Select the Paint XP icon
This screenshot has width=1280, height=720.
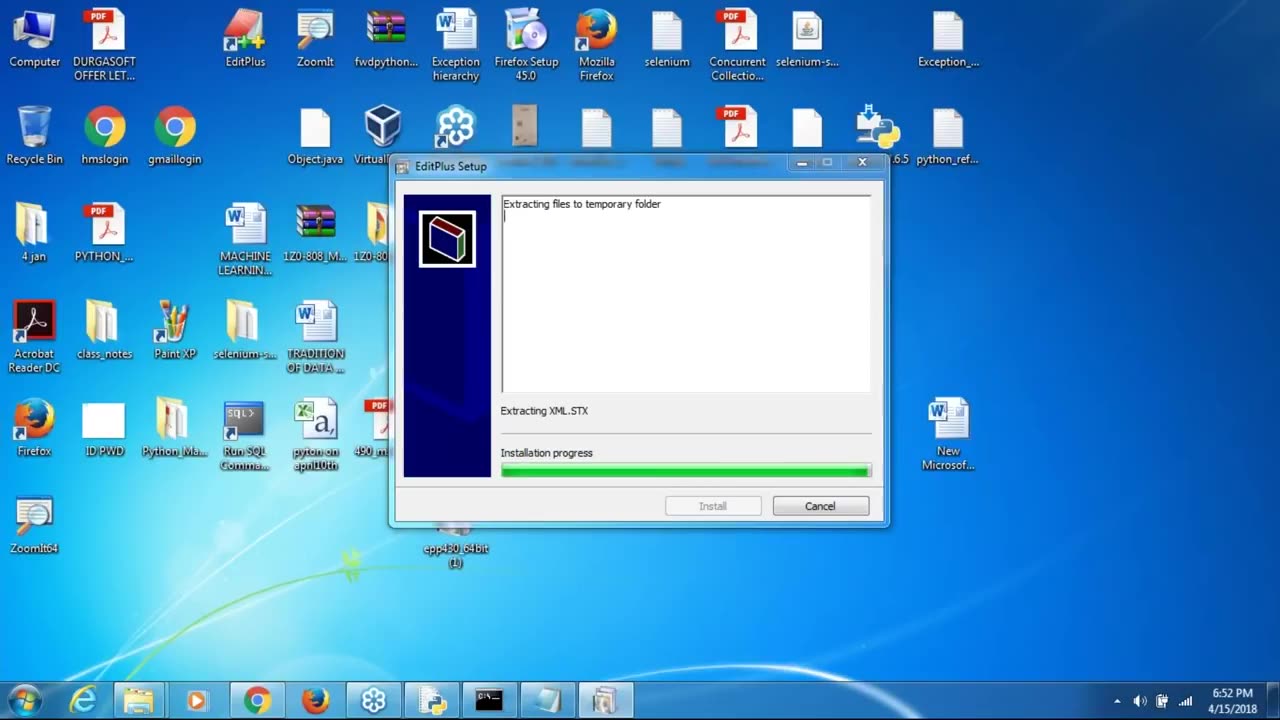pyautogui.click(x=175, y=330)
